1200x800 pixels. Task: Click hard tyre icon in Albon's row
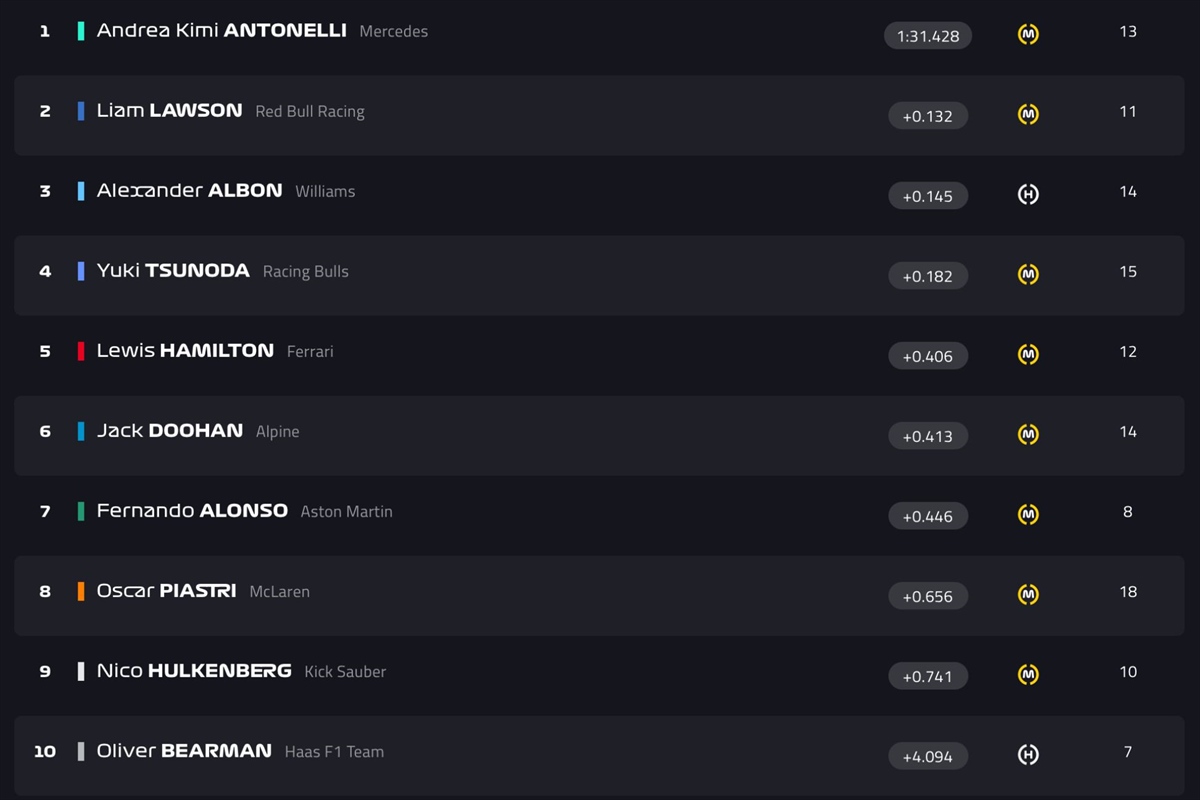coord(1028,194)
